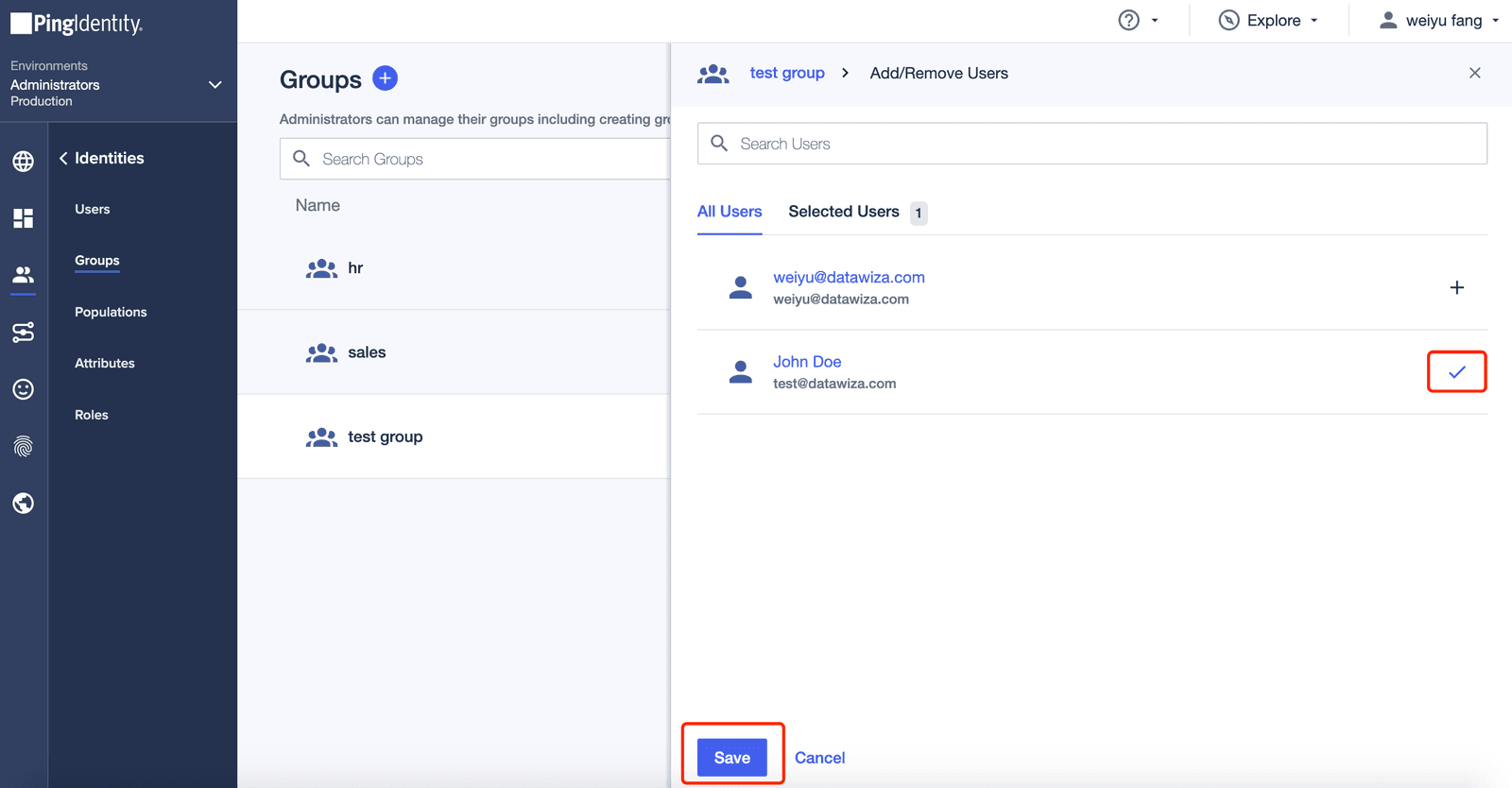Switch to the Selected Users tab

[x=844, y=212]
